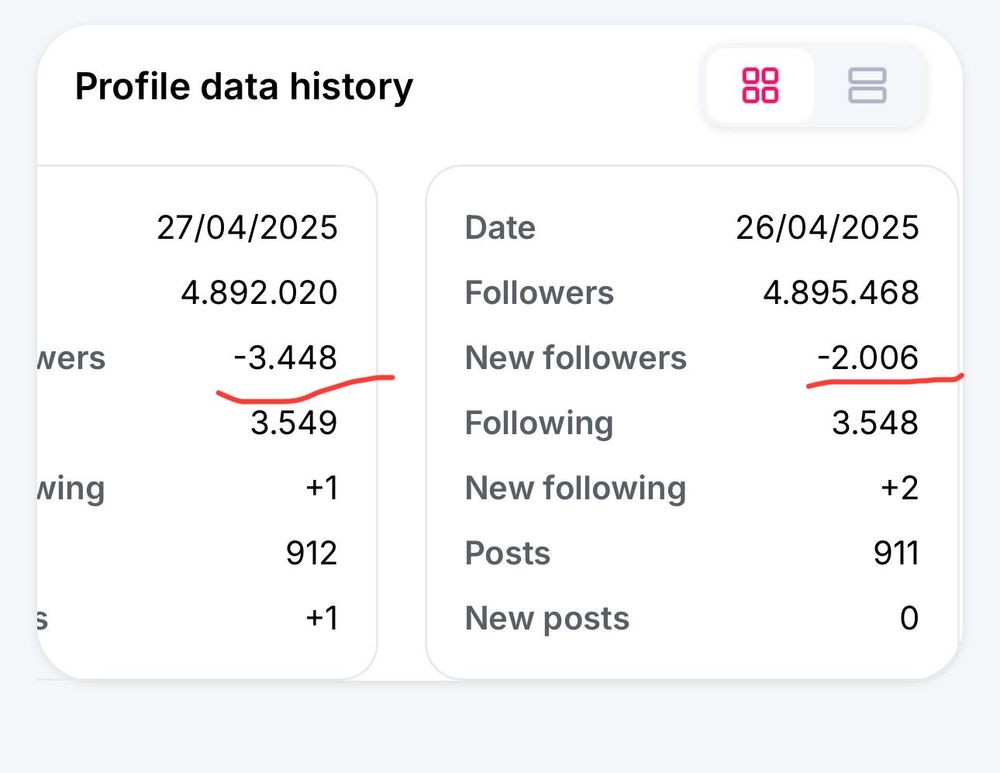The width and height of the screenshot is (1000, 773).
Task: Click the Posts label in right card
Action: (x=508, y=553)
